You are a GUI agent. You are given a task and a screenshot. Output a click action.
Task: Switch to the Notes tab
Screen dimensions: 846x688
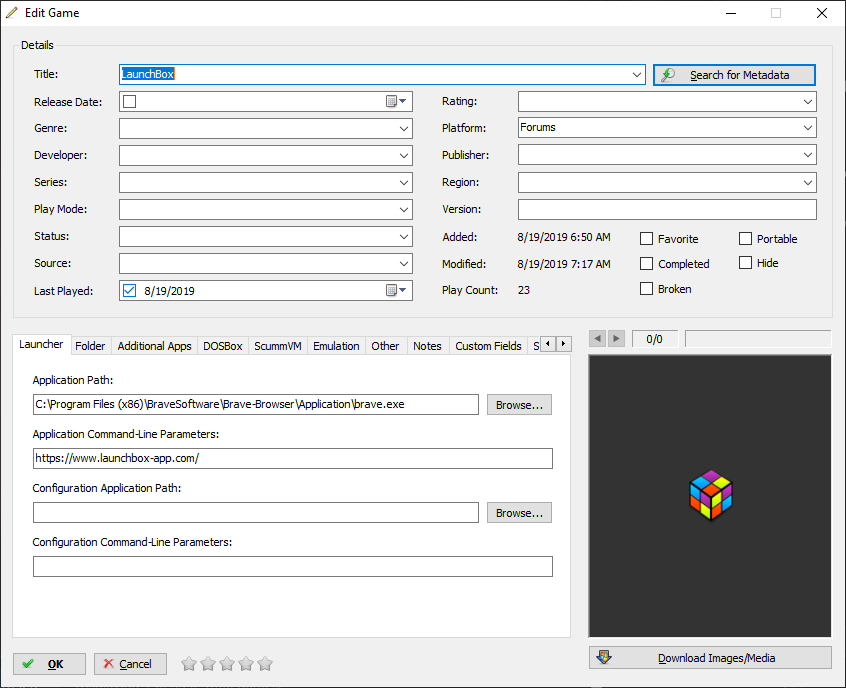click(x=427, y=346)
